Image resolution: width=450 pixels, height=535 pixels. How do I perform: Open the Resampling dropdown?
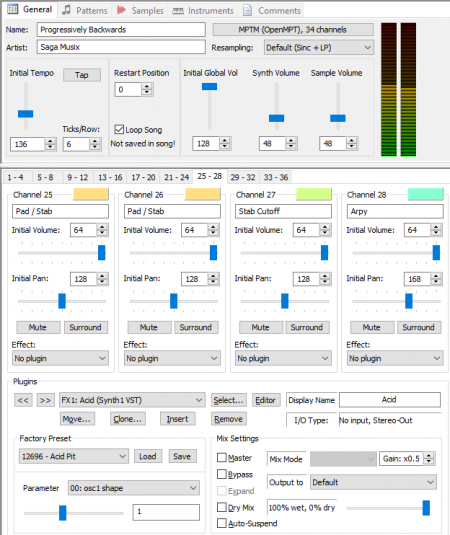click(319, 47)
